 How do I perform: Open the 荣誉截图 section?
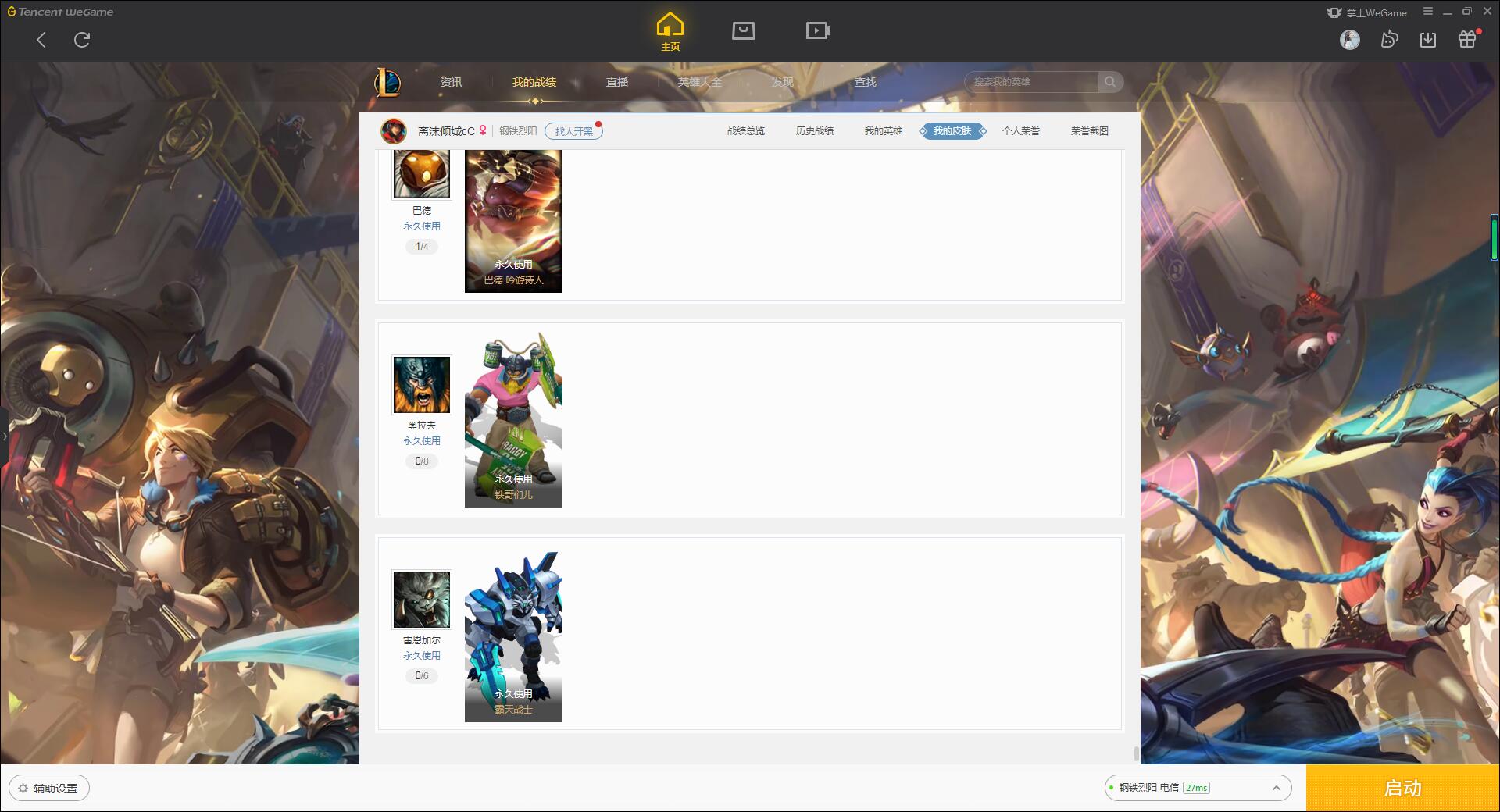click(x=1090, y=131)
